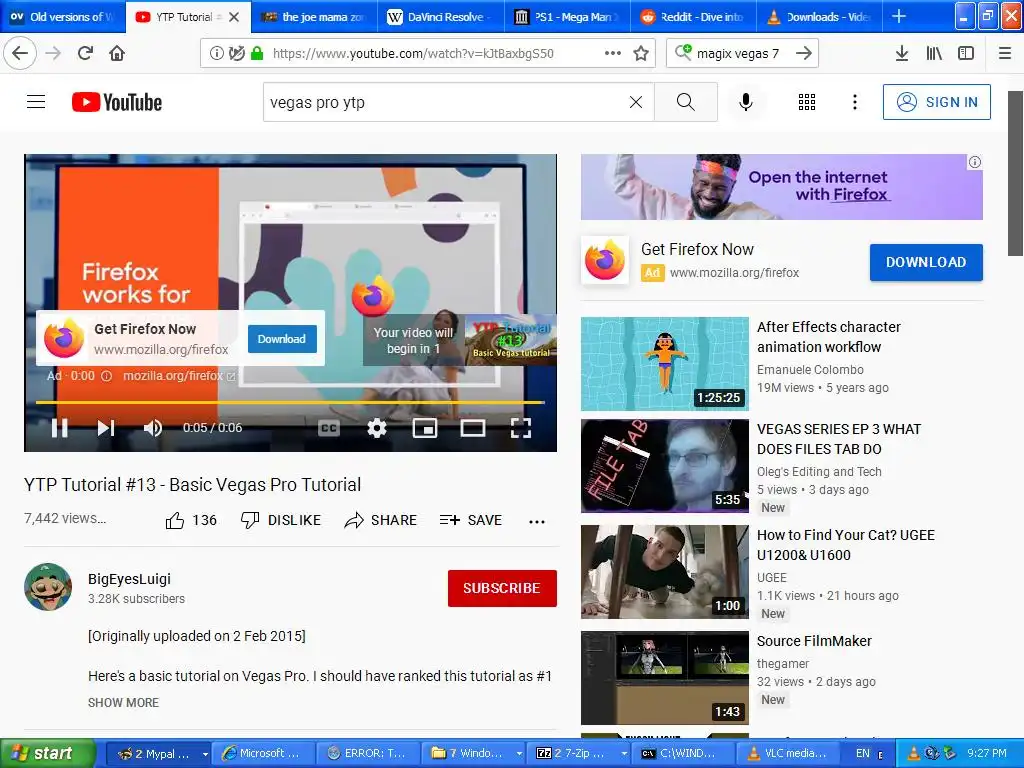The width and height of the screenshot is (1024, 768).
Task: Reload the current page
Action: pyautogui.click(x=86, y=53)
